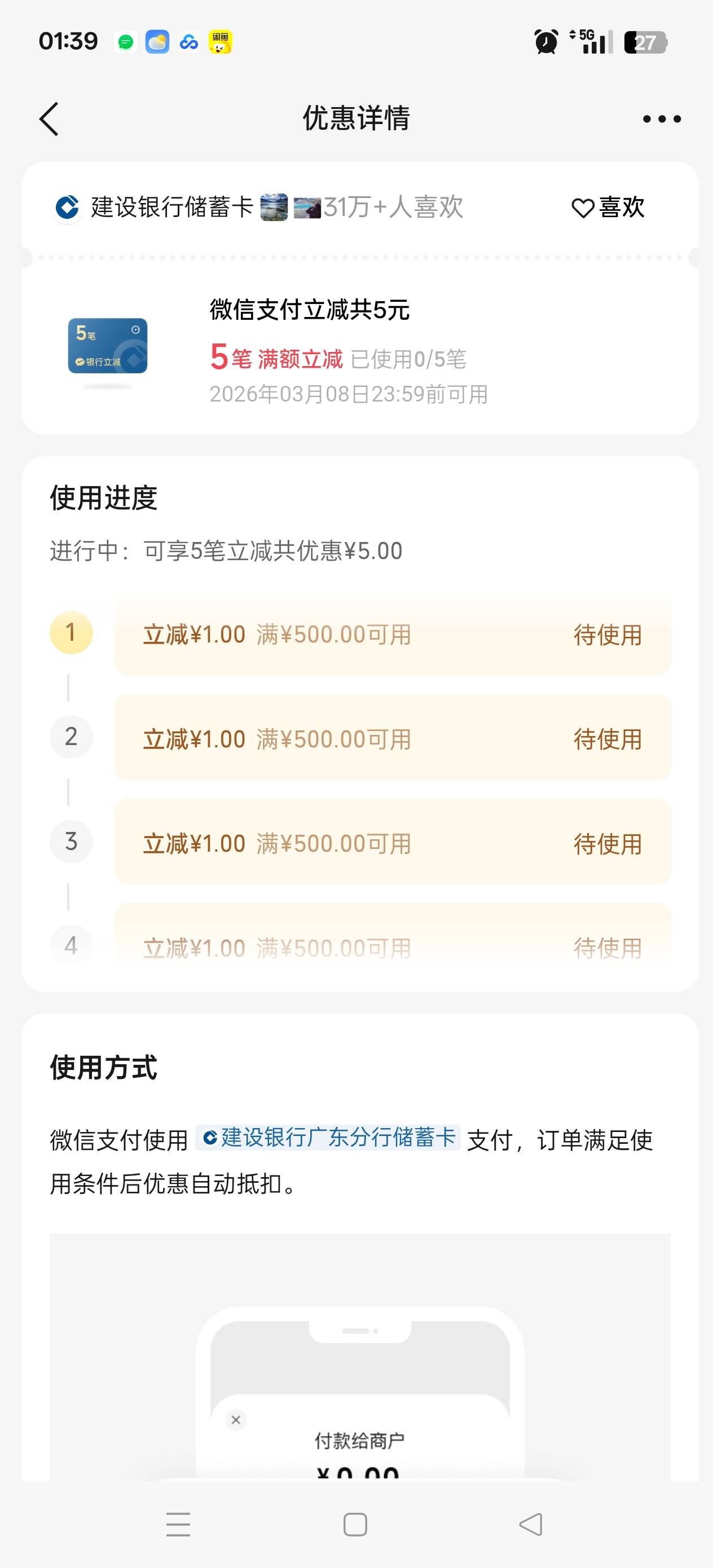Open the three-dot more options menu
This screenshot has width=713, height=1568.
(661, 118)
